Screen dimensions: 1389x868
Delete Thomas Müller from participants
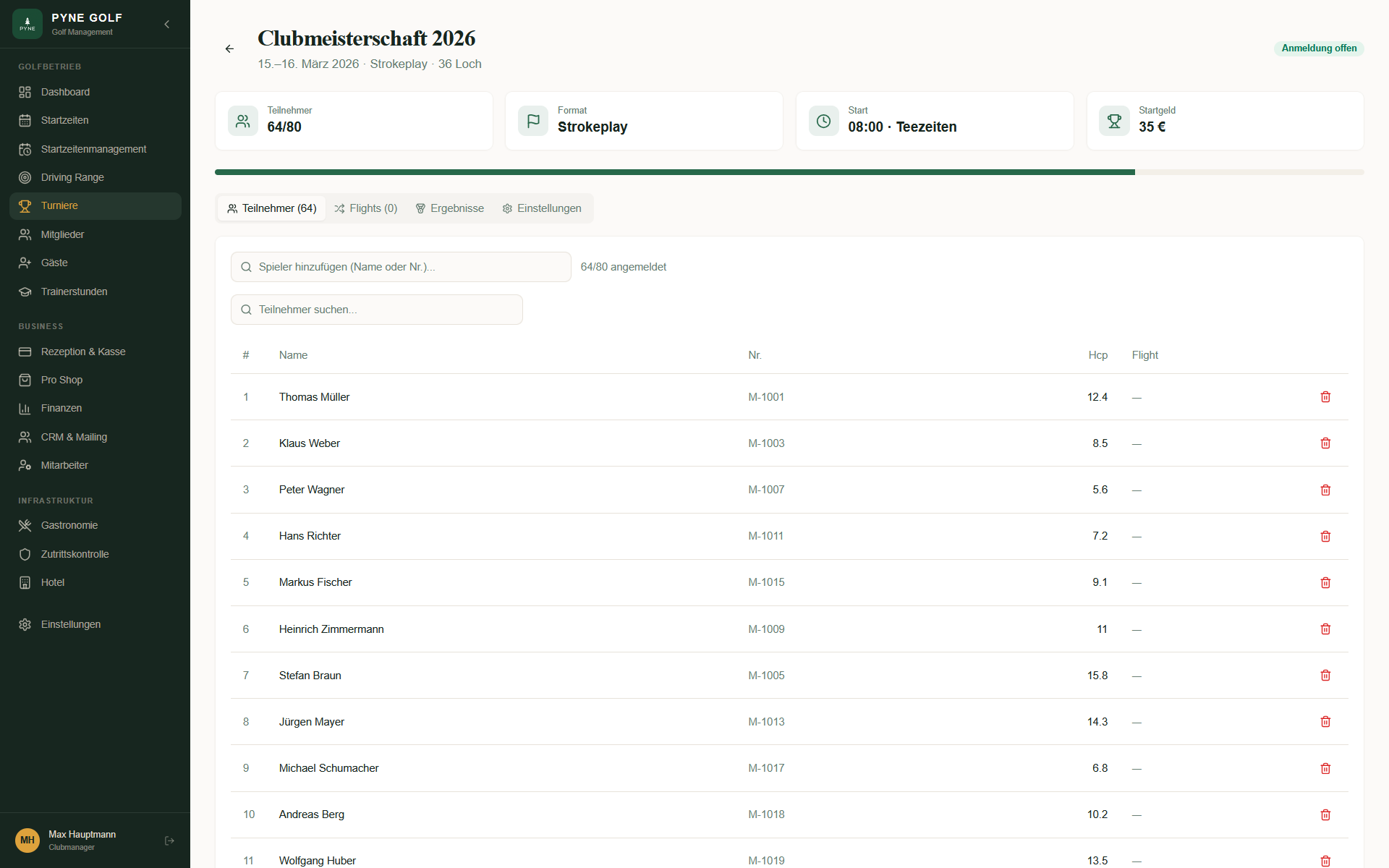pos(1325,397)
